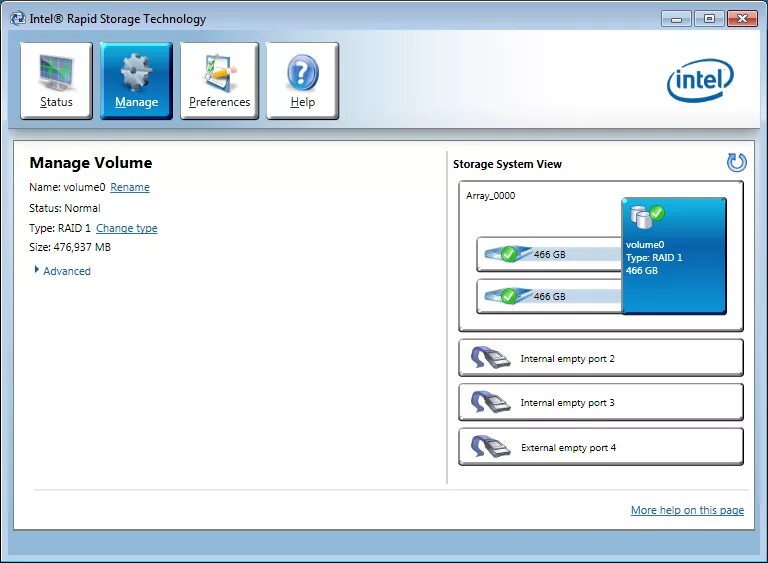Viewport: 768px width, 563px height.
Task: Click the Preferences checklist icon
Action: [x=219, y=73]
